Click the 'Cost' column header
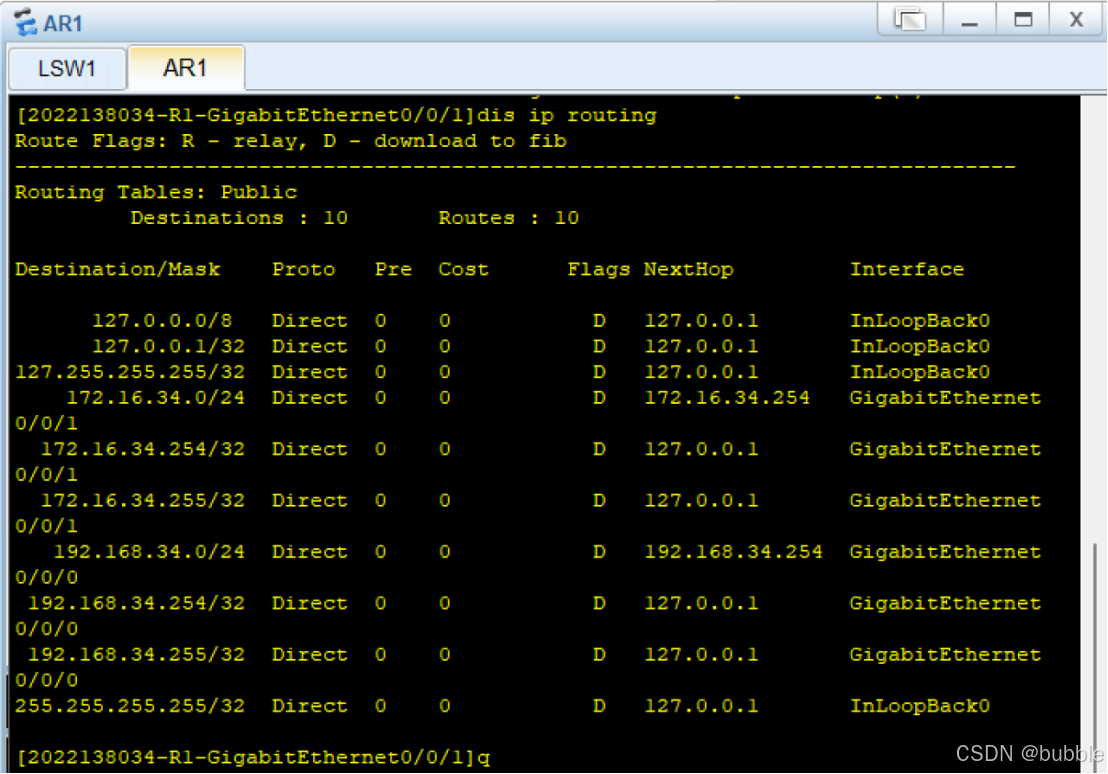1108x774 pixels. click(464, 269)
